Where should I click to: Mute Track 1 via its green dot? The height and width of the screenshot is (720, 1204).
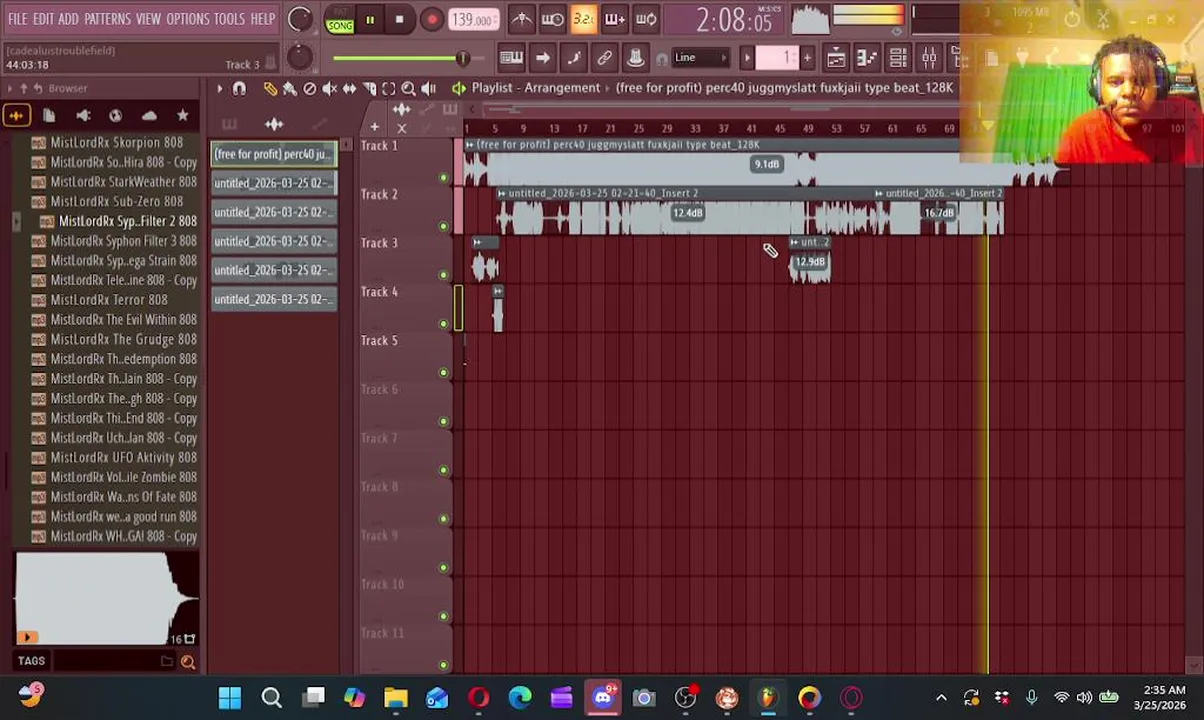pos(443,178)
